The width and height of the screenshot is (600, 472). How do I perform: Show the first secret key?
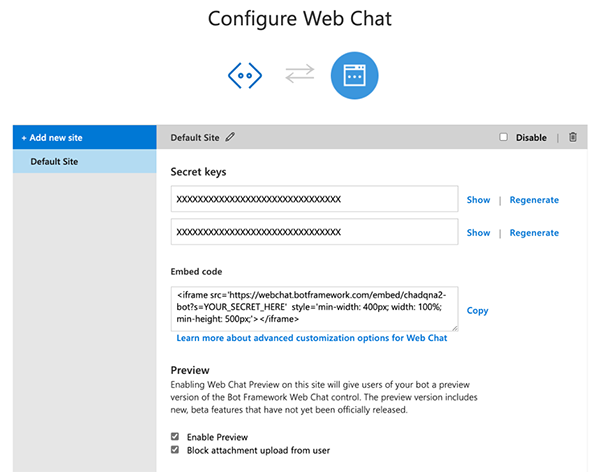[x=478, y=199]
